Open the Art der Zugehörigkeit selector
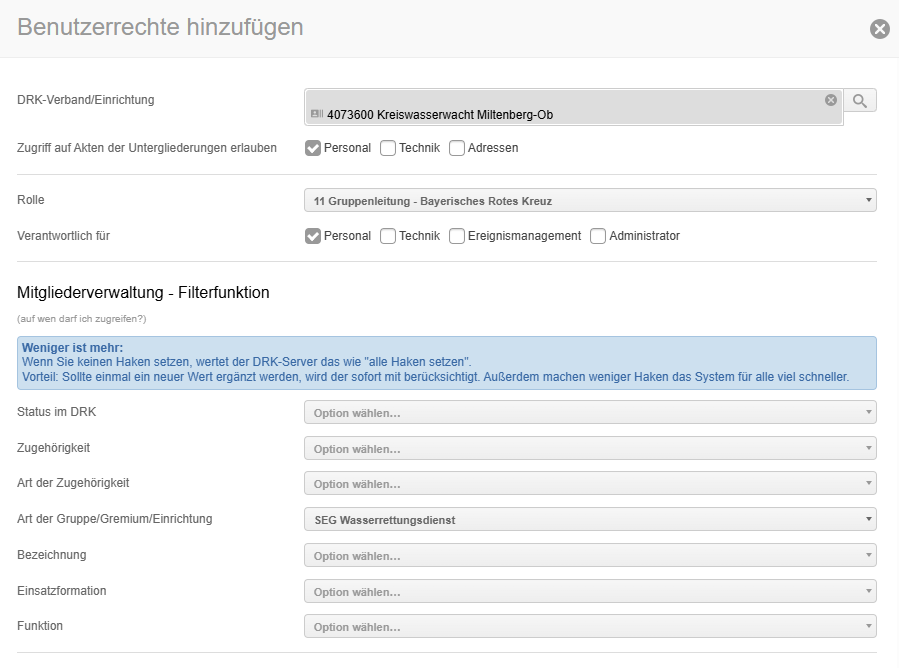899x668 pixels. coord(590,484)
